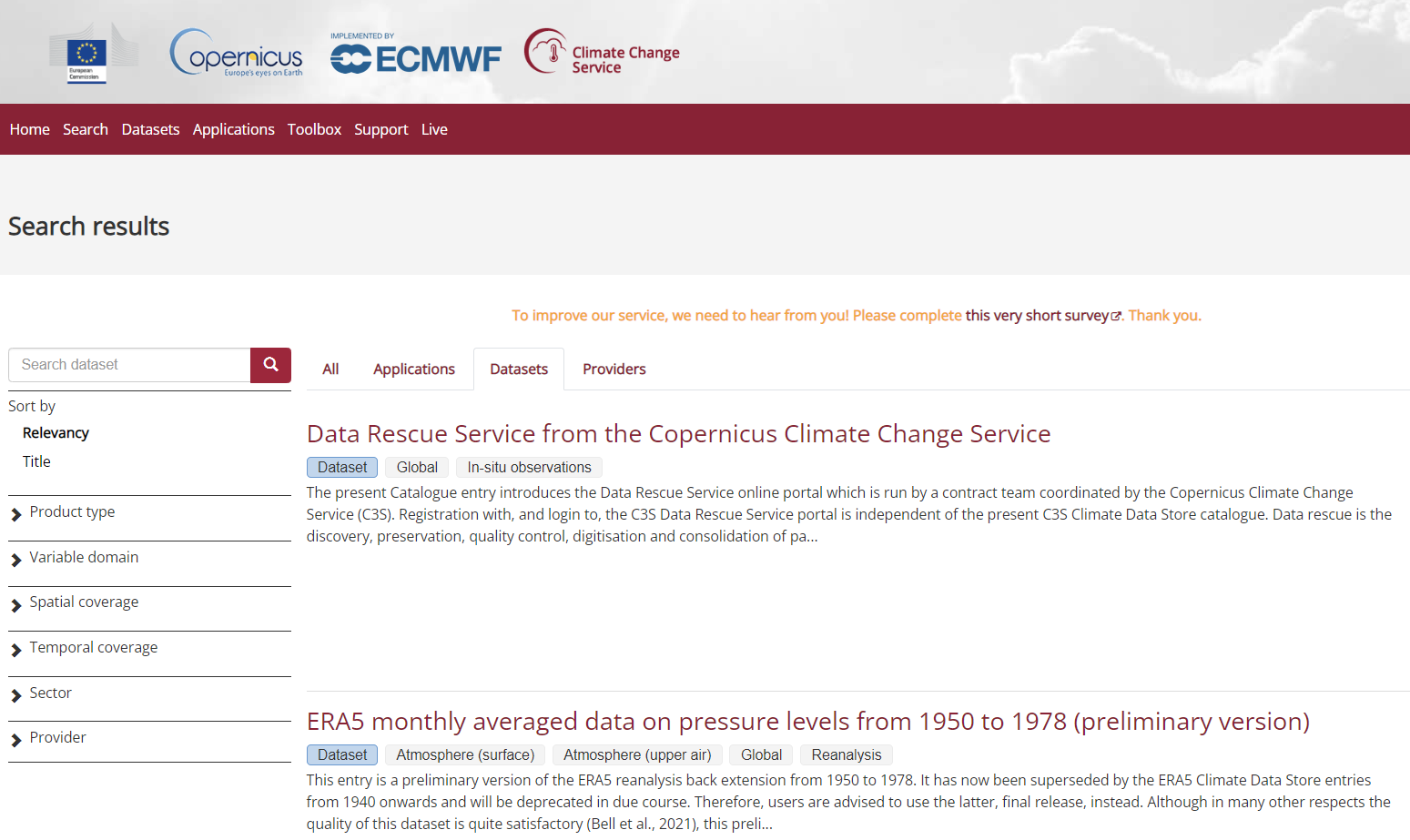Click the Provider filter chevron arrow

click(16, 741)
